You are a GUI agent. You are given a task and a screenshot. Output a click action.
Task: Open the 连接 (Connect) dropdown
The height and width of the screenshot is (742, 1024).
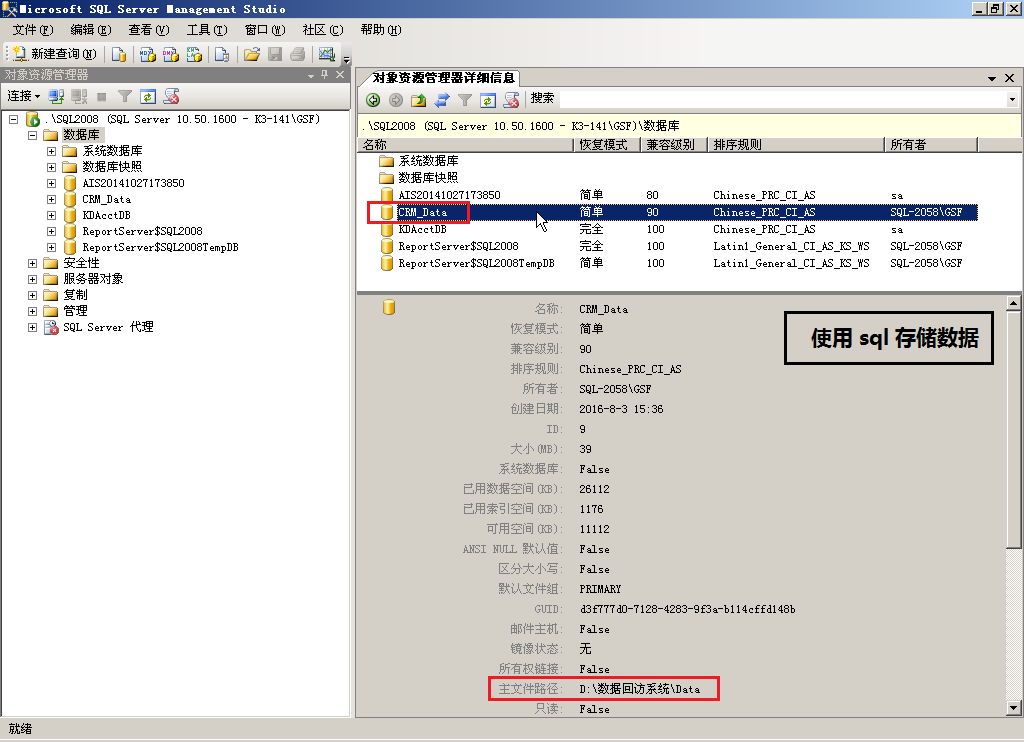pos(23,96)
